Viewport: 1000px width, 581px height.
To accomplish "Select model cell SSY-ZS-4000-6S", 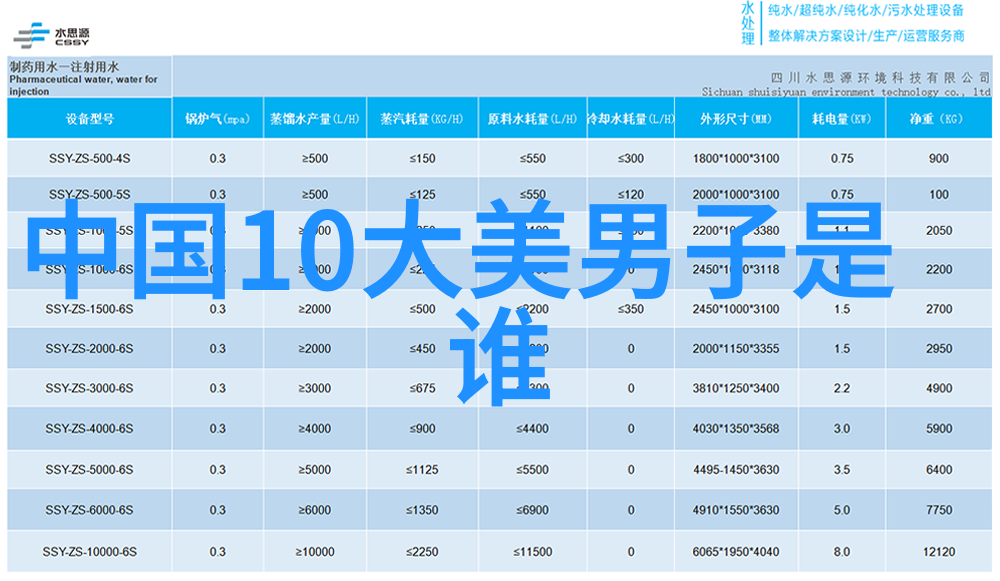I will [x=89, y=429].
